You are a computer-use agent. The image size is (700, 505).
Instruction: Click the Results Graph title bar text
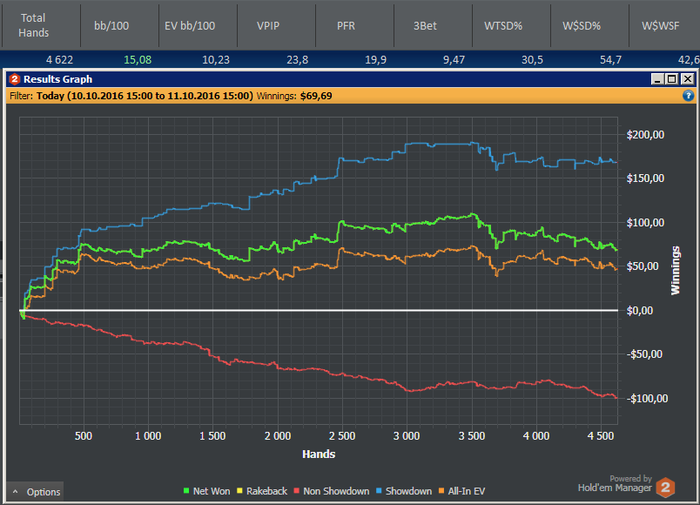pos(58,79)
